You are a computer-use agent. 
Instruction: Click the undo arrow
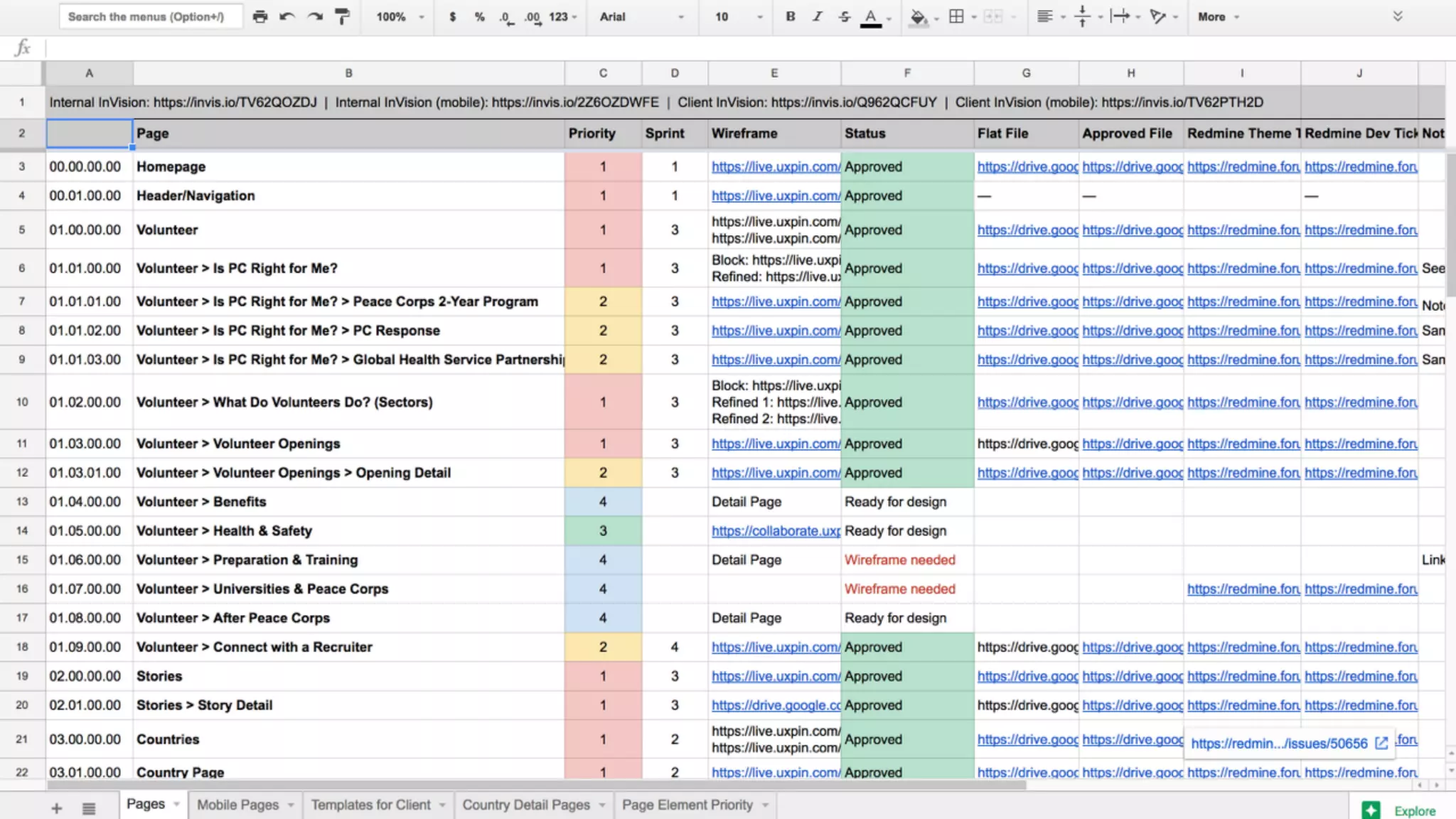tap(287, 16)
